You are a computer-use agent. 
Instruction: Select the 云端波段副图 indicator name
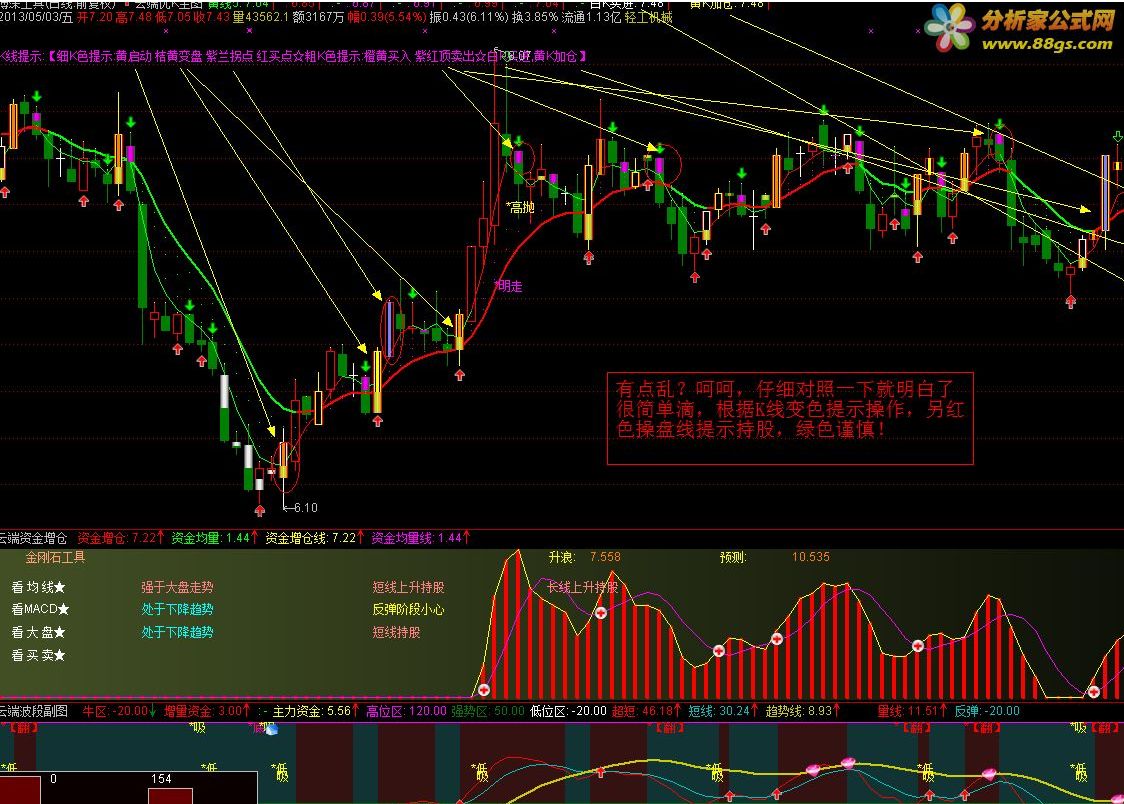34,711
